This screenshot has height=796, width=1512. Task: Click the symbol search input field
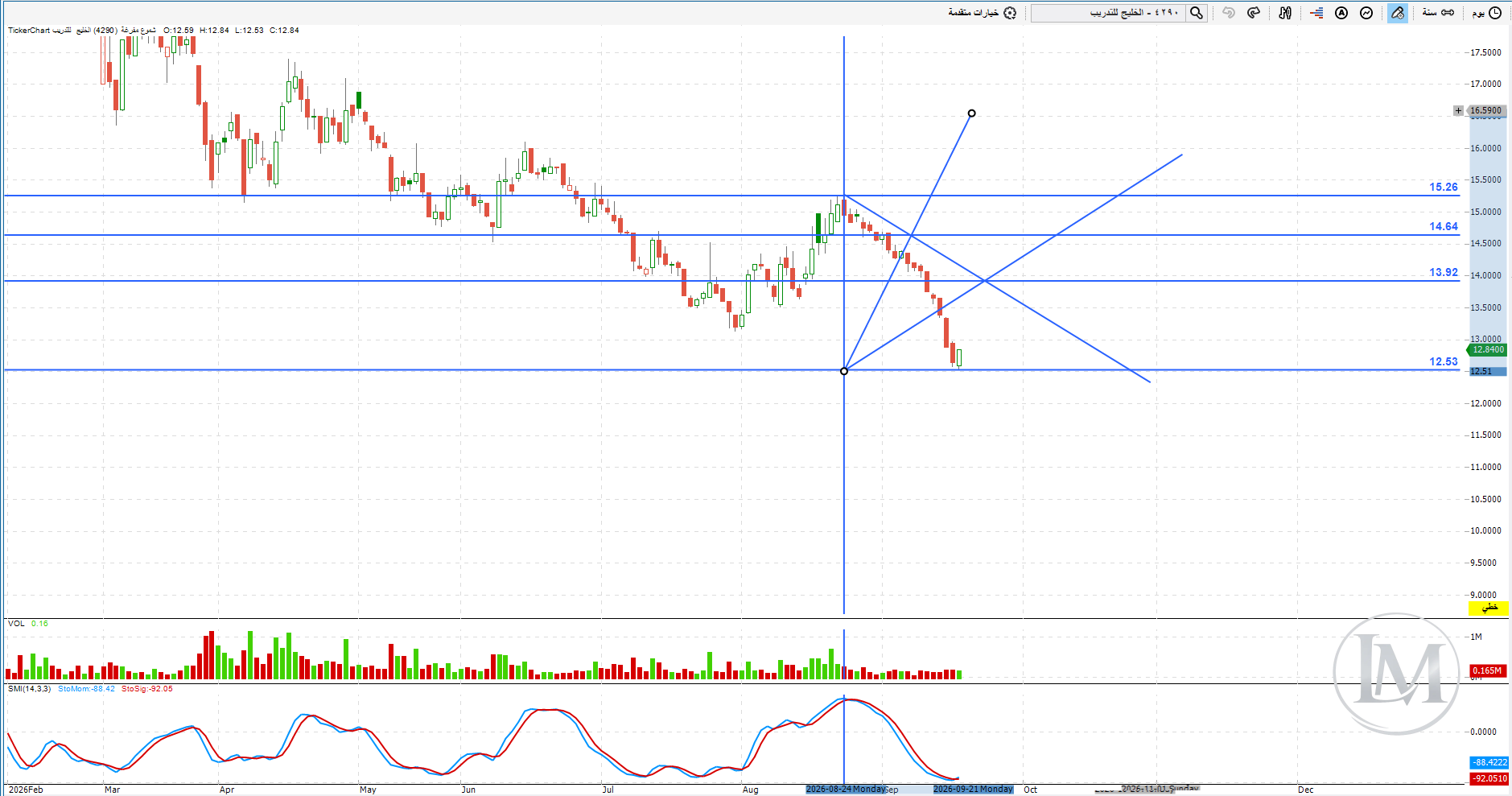point(1108,13)
